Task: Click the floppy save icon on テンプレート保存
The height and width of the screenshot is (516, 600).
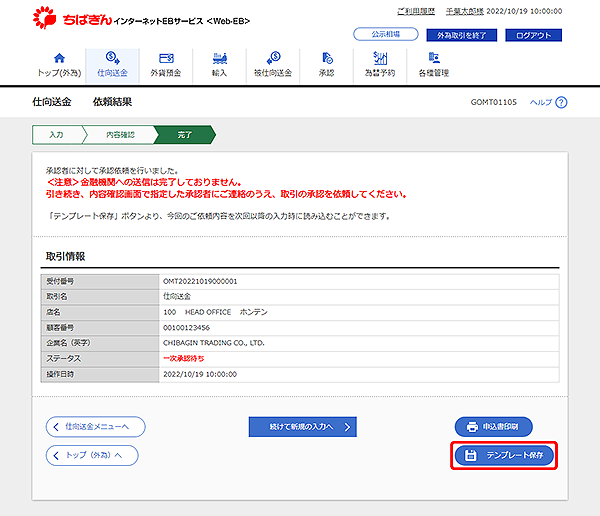Action: coord(470,455)
